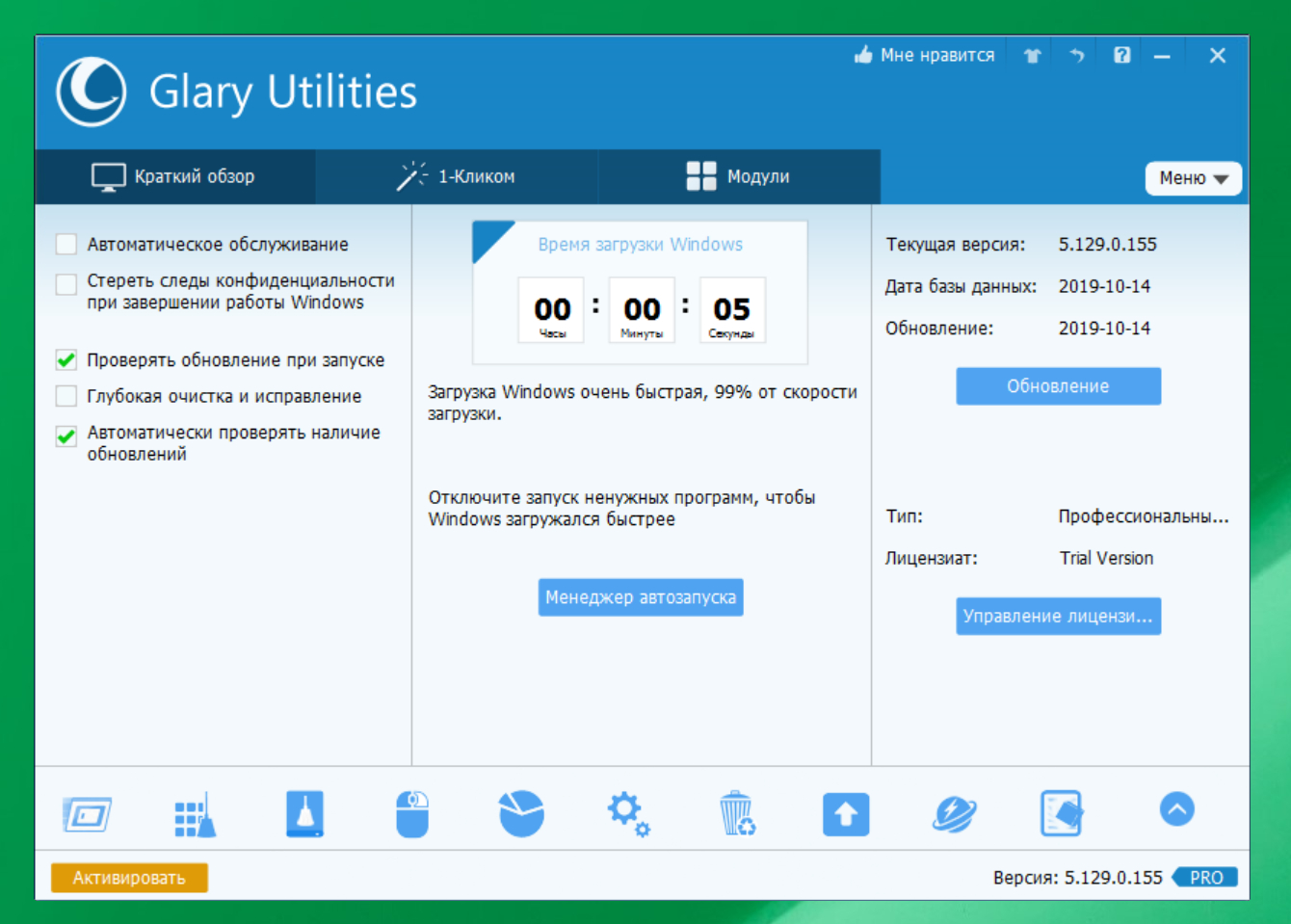This screenshot has width=1291, height=924.
Task: Open the double-gear process manager icon
Action: click(x=628, y=814)
